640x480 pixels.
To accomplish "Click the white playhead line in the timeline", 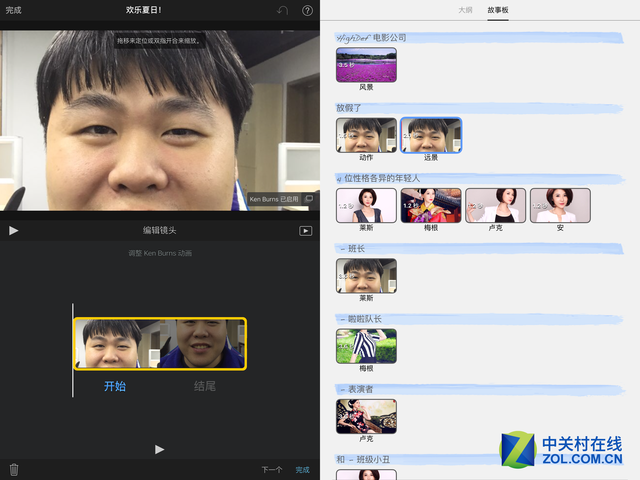I will [x=72, y=350].
